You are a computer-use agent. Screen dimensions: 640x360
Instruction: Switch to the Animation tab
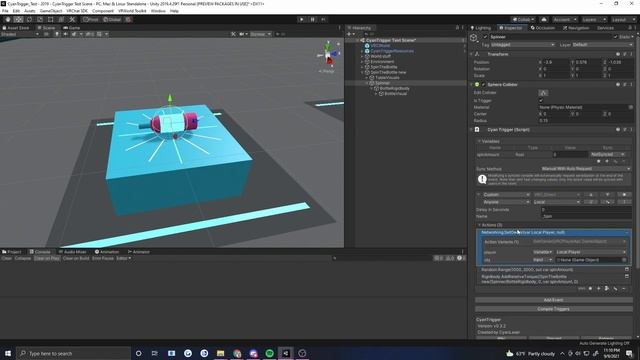[x=107, y=252]
